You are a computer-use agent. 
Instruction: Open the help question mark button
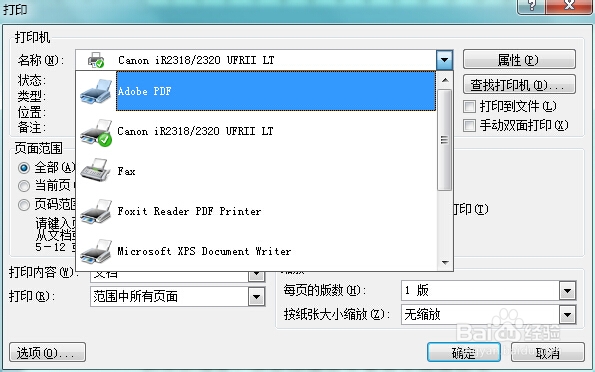point(531,6)
